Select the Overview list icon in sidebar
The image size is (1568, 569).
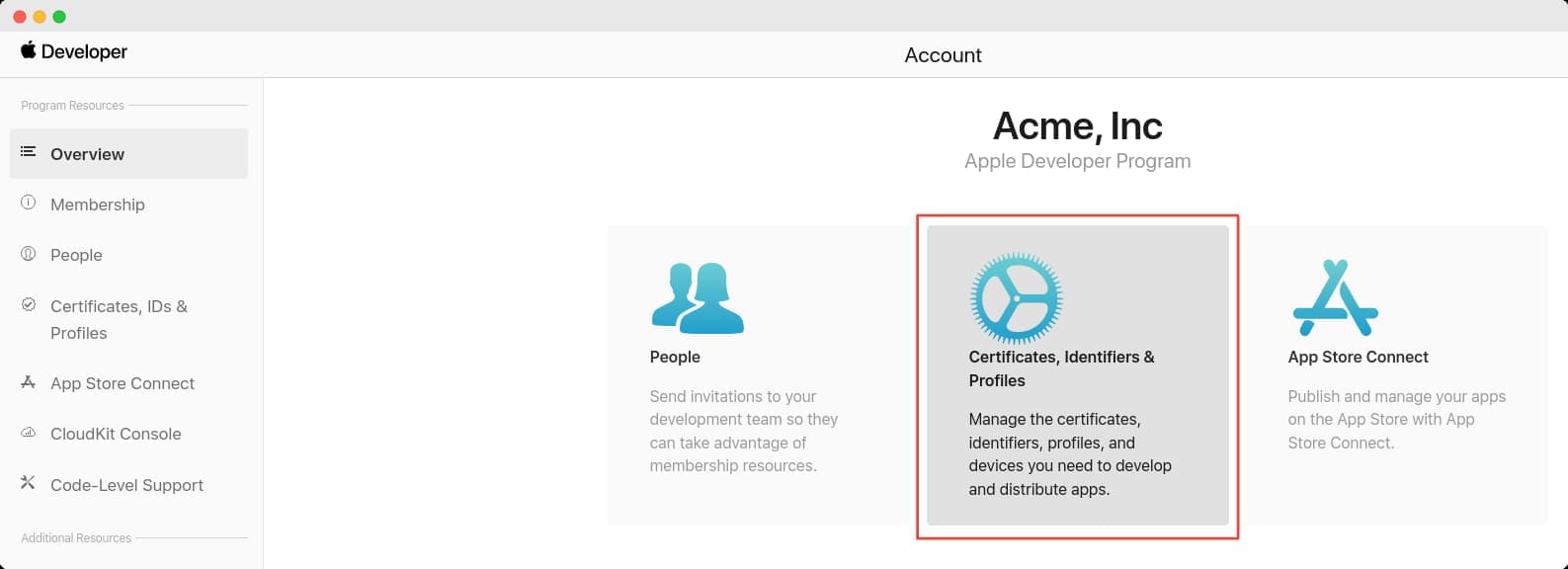click(29, 152)
